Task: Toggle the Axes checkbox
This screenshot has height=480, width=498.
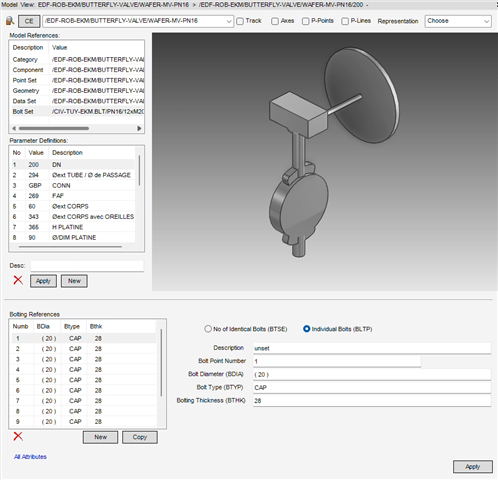Action: 275,21
